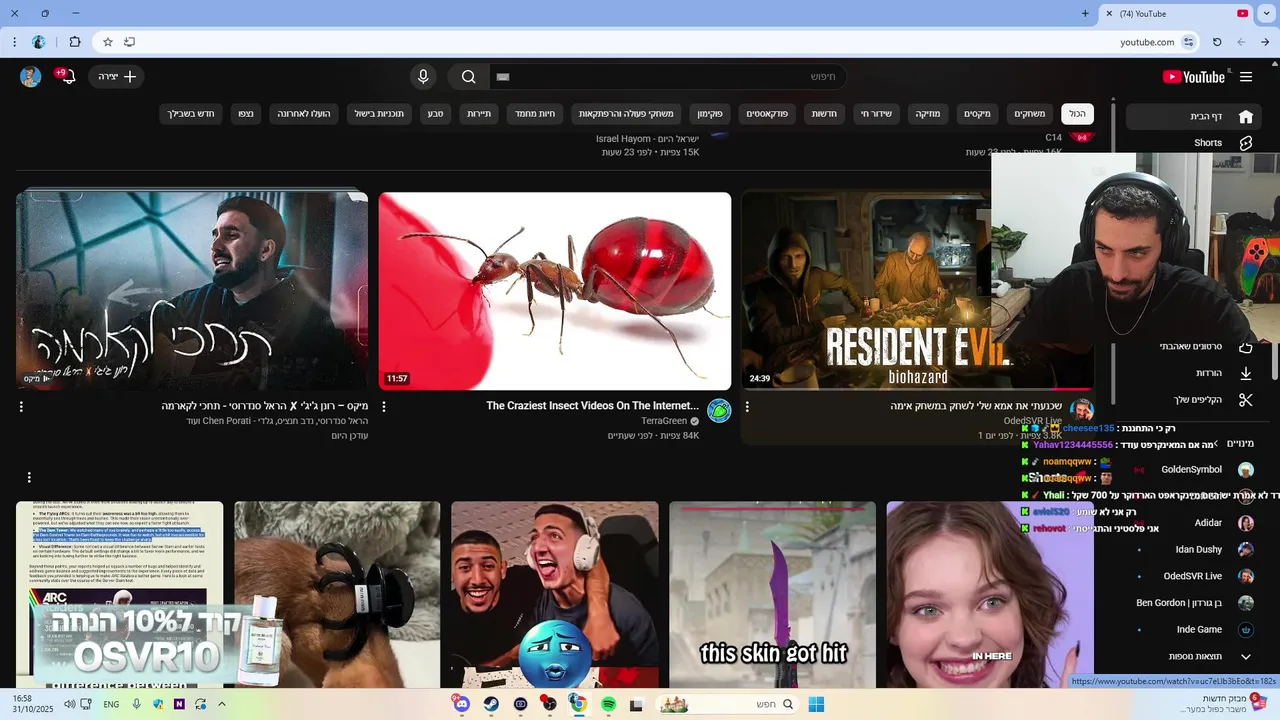Select the פודקאסטים podcasts filter chip
Image resolution: width=1280 pixels, height=720 pixels.
(767, 114)
